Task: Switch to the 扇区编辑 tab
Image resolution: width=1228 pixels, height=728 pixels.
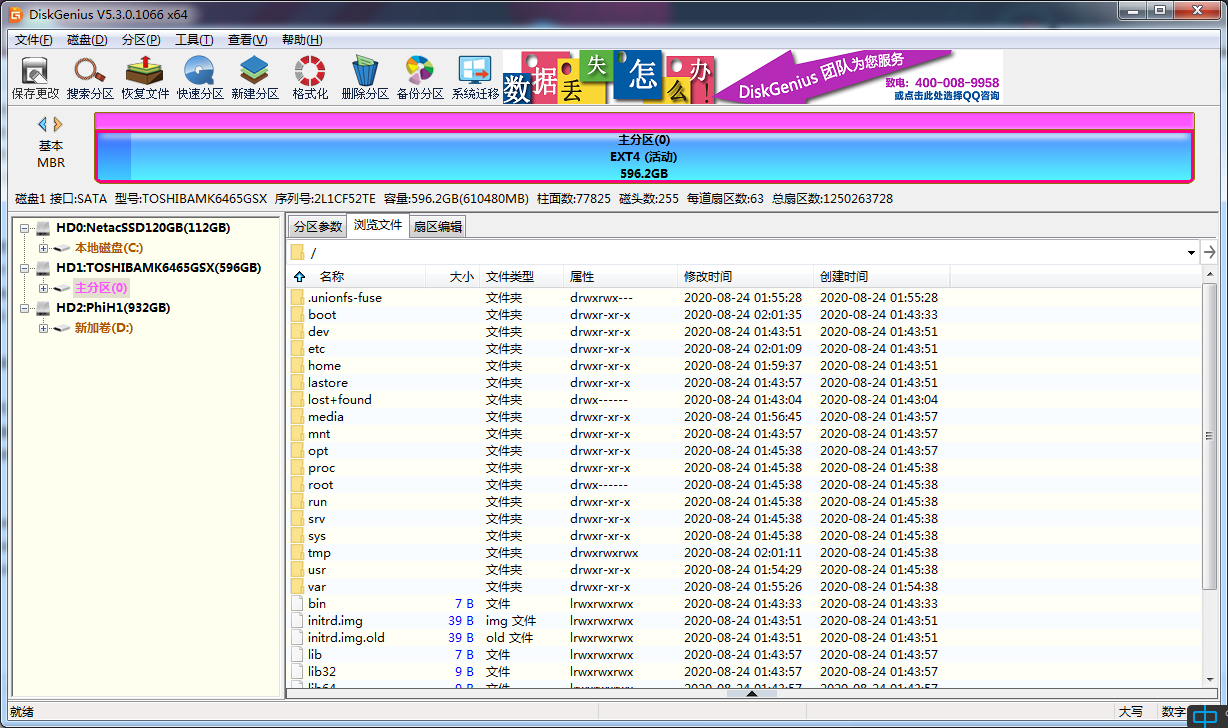Action: 437,227
